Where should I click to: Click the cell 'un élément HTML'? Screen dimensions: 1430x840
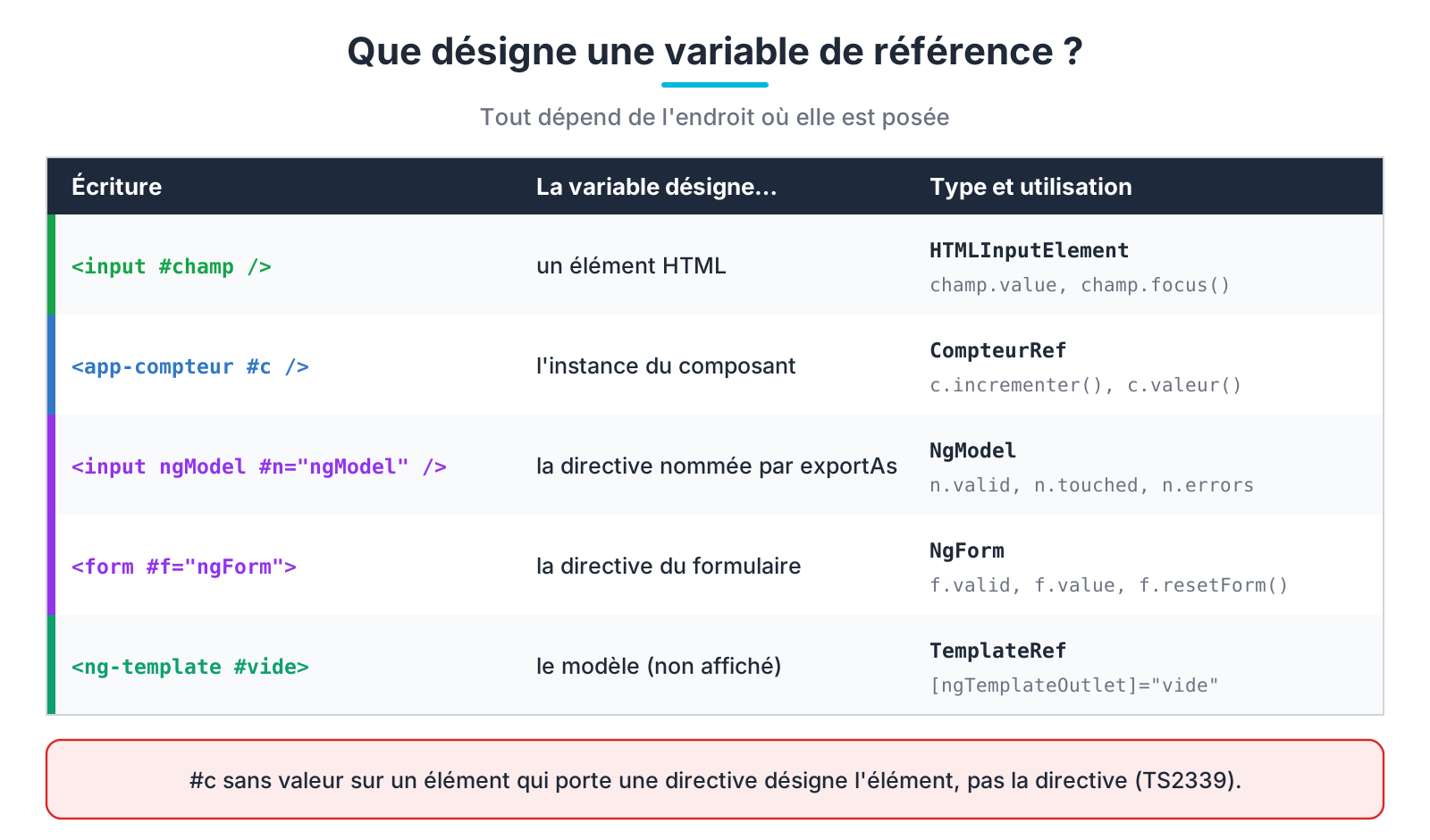click(x=631, y=265)
